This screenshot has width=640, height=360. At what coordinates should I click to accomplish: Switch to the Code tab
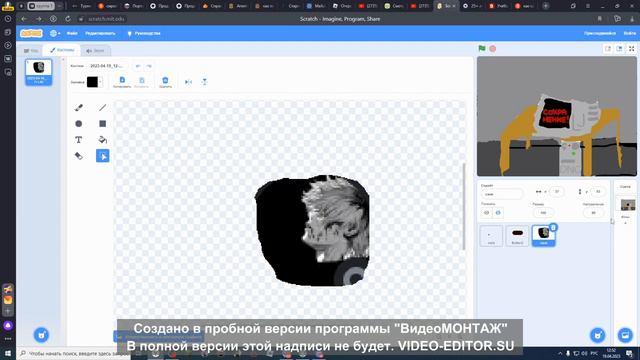click(31, 51)
